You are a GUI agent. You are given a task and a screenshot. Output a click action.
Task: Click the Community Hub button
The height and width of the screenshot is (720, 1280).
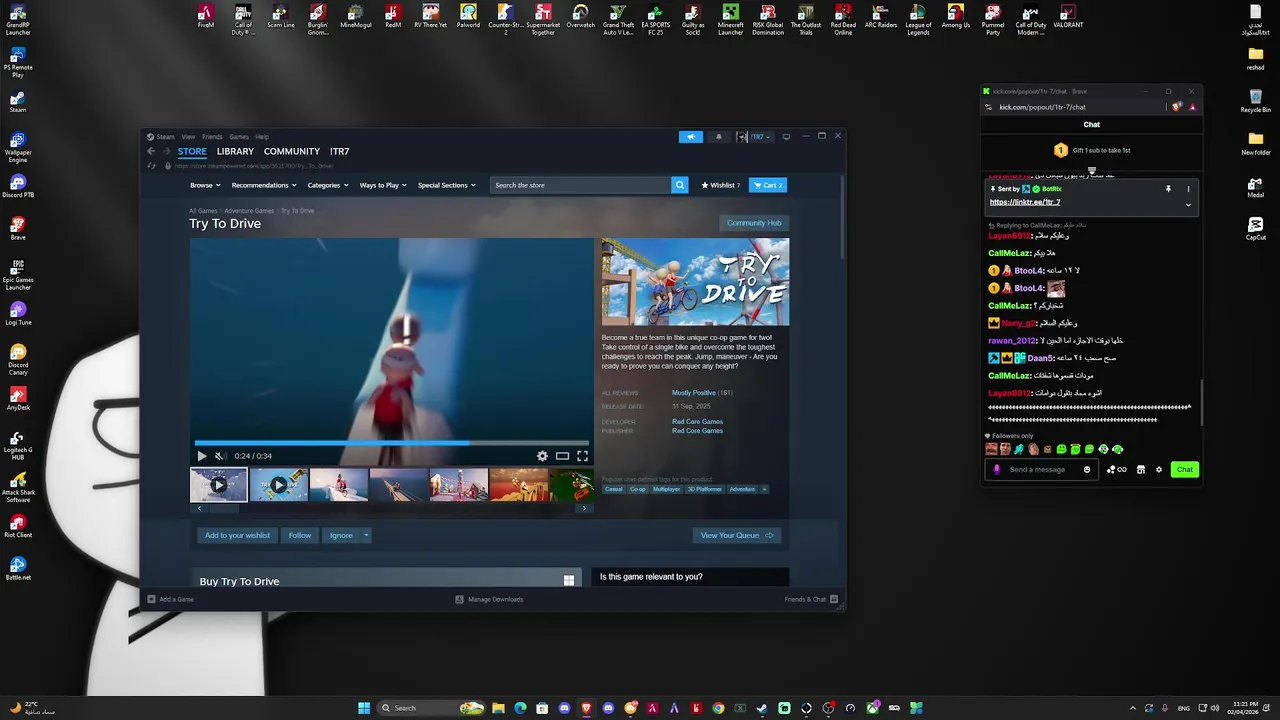754,223
